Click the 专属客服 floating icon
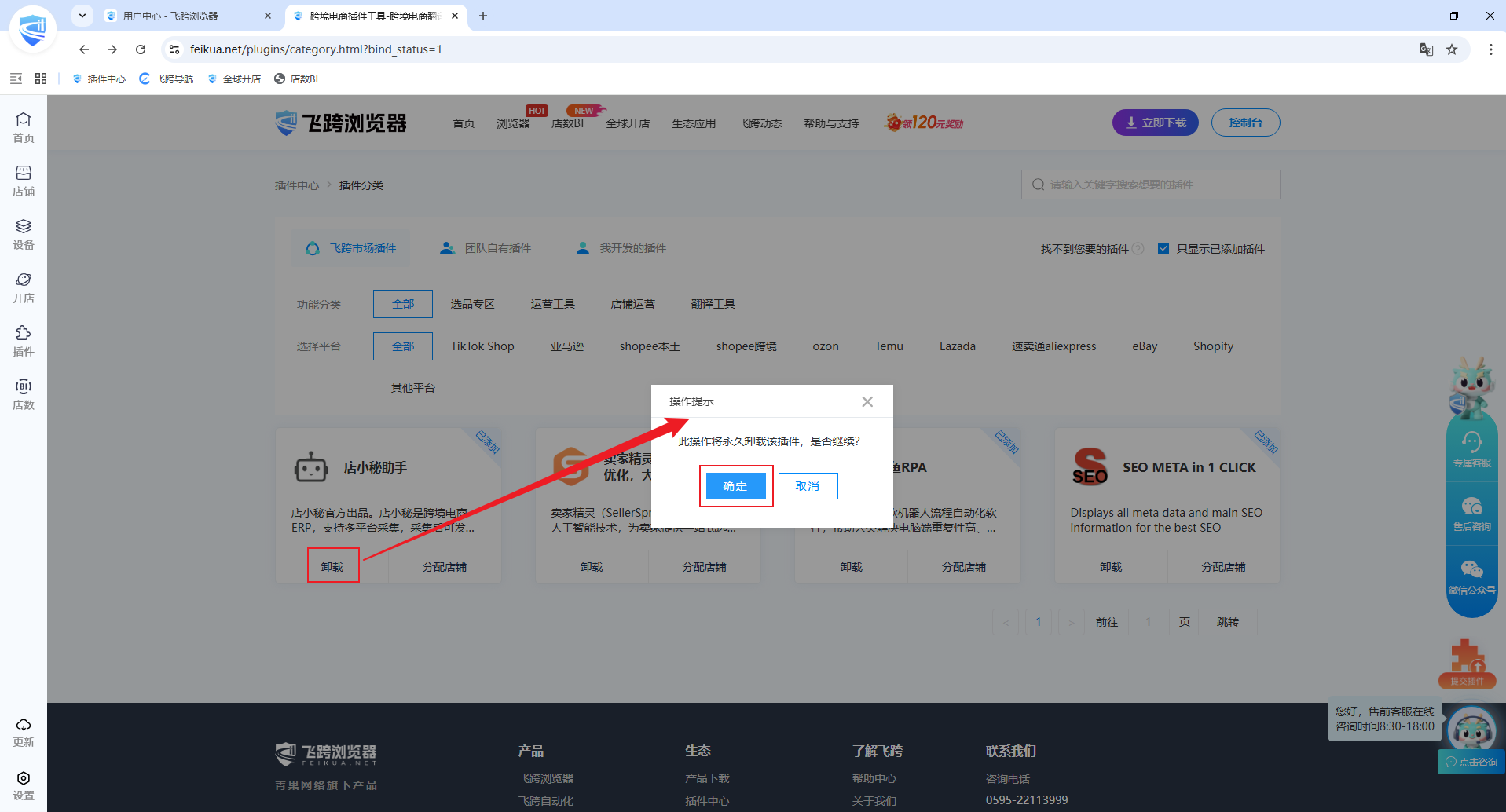 point(1471,450)
